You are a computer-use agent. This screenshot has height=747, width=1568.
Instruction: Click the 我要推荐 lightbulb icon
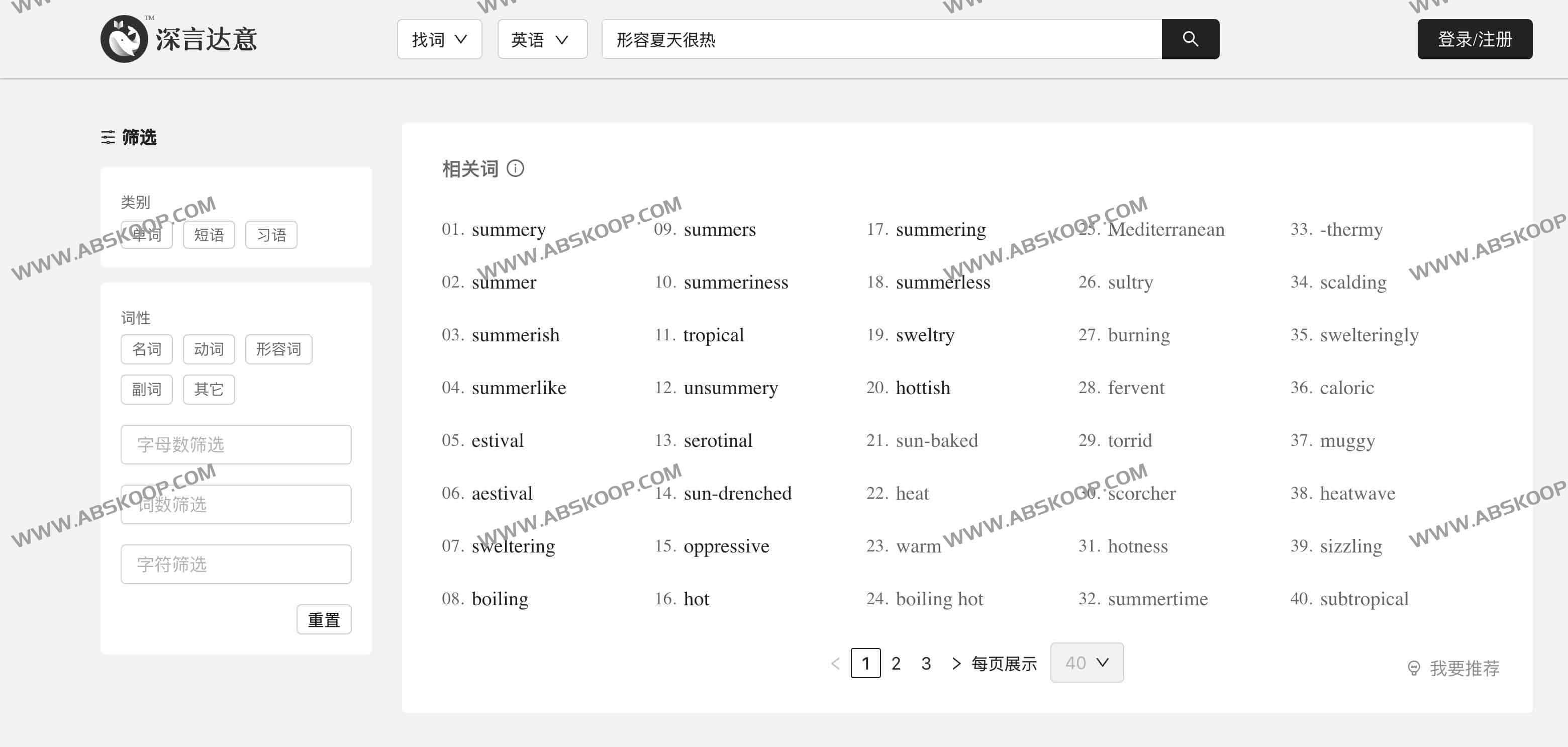tap(1414, 667)
